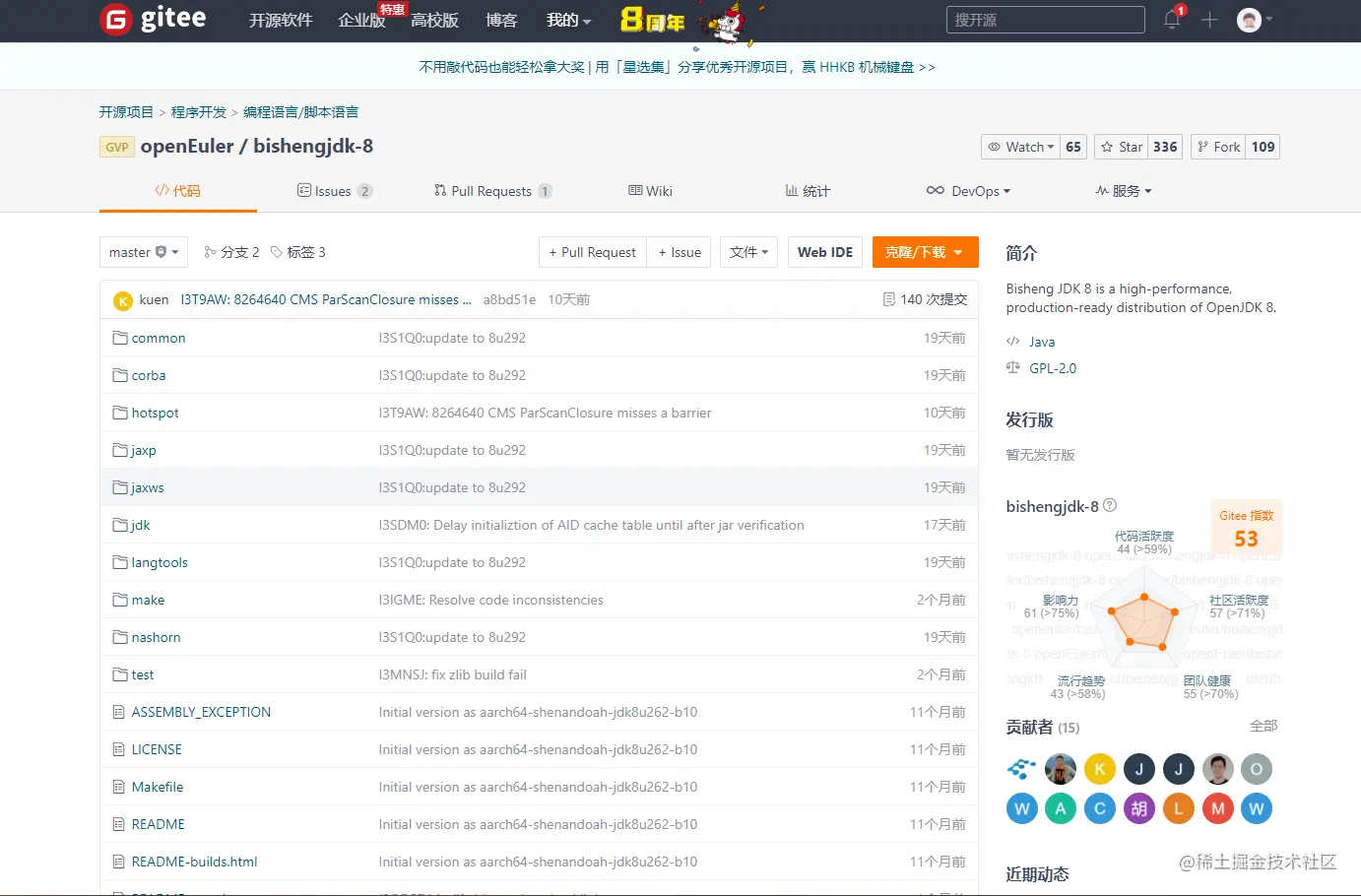Open the README-builds.html file
Viewport: 1361px width, 896px height.
pyautogui.click(x=194, y=862)
